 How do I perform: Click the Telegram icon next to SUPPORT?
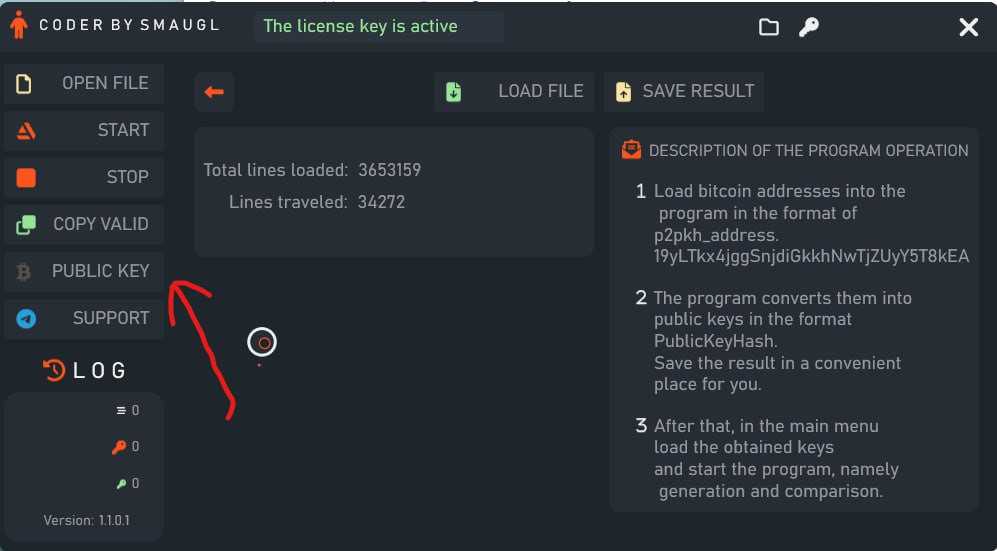(x=26, y=318)
